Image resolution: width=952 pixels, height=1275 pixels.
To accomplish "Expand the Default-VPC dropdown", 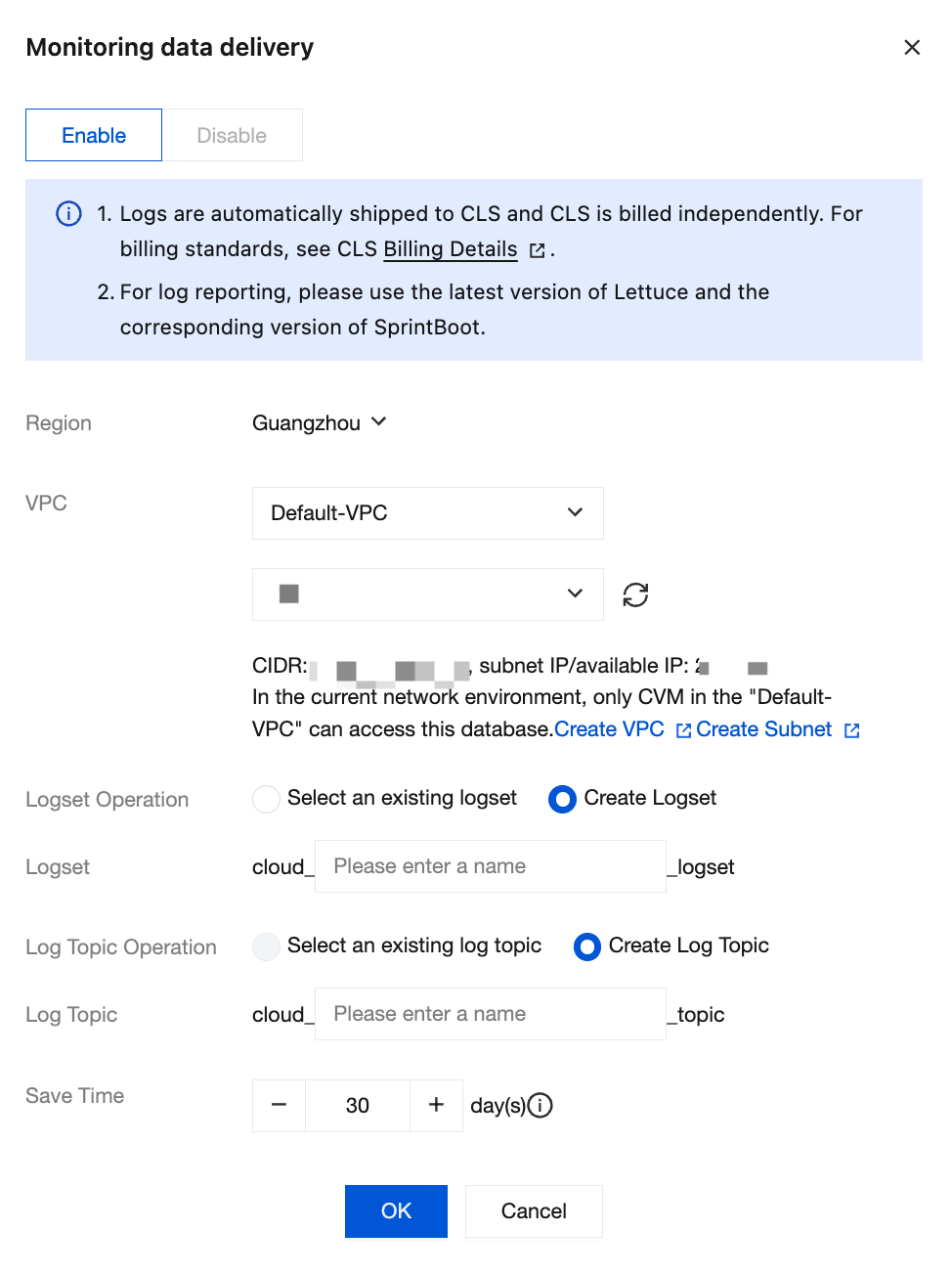I will coord(427,513).
